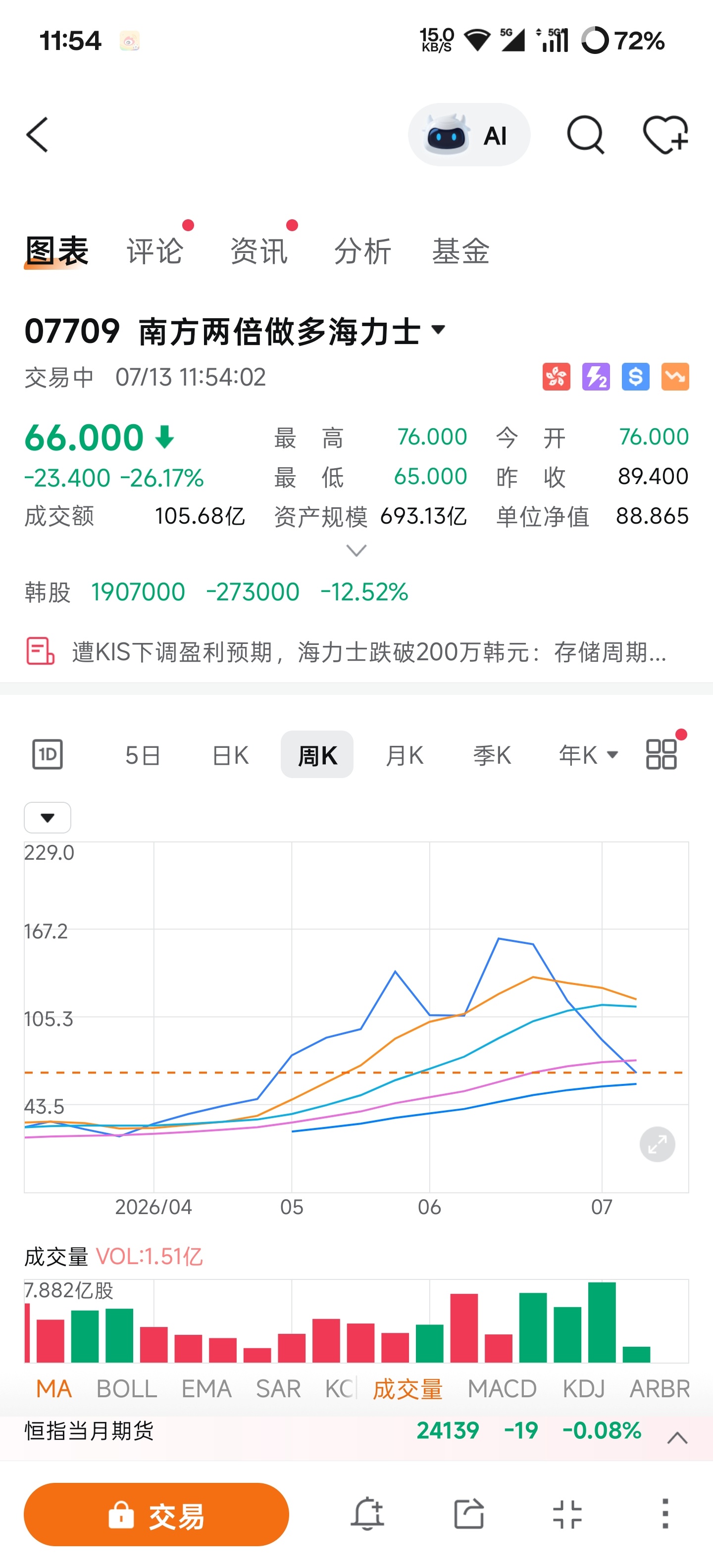The image size is (713, 1568).
Task: Tap the orange 交易 button
Action: click(x=156, y=1514)
